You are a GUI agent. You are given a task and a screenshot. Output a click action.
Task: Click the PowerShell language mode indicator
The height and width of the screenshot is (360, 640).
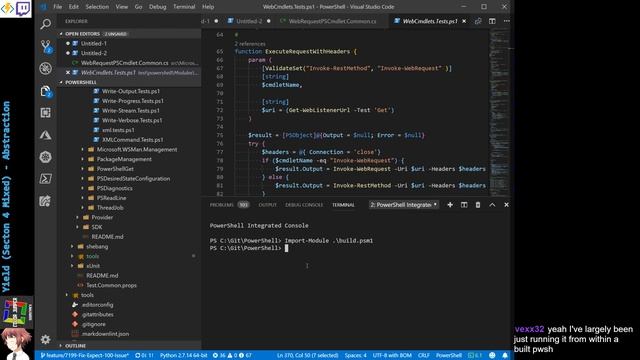[x=449, y=356]
